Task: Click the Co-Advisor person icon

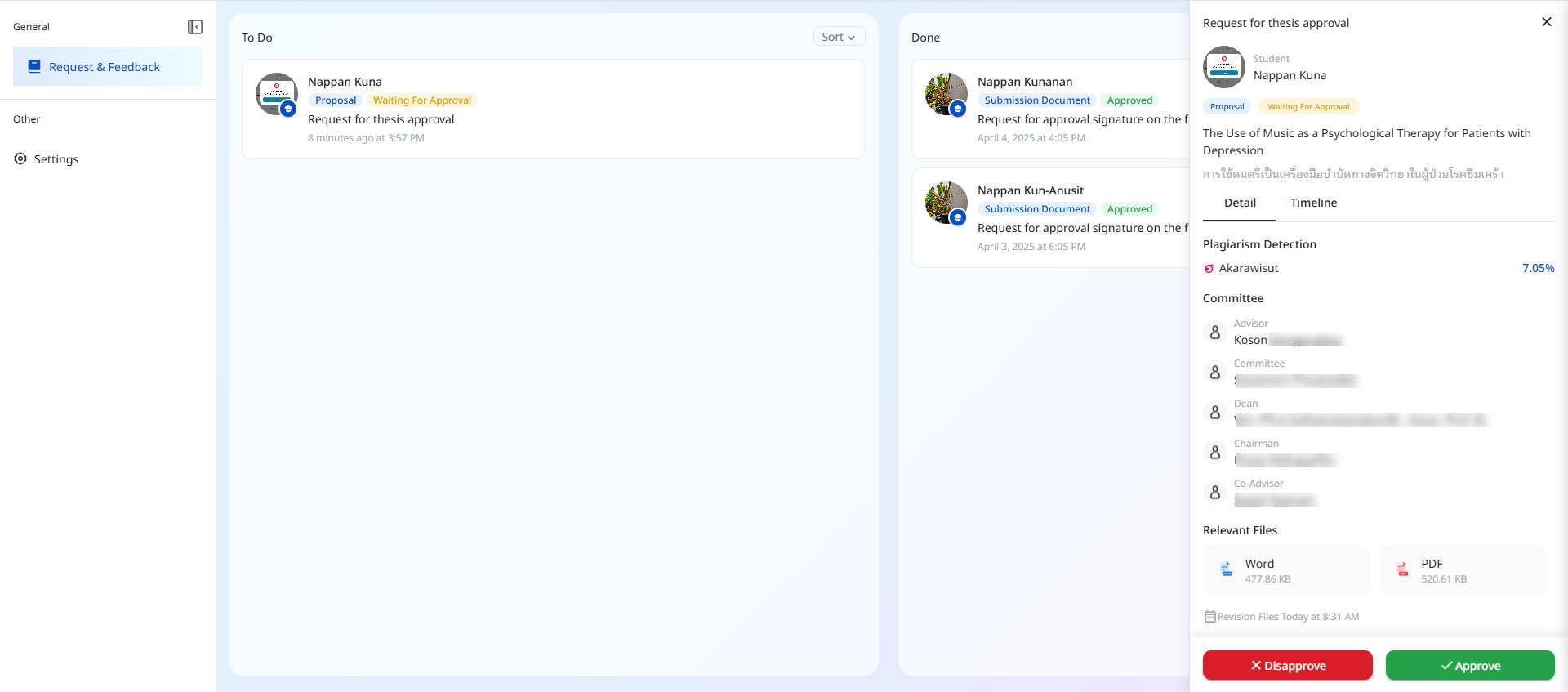Action: pyautogui.click(x=1215, y=493)
